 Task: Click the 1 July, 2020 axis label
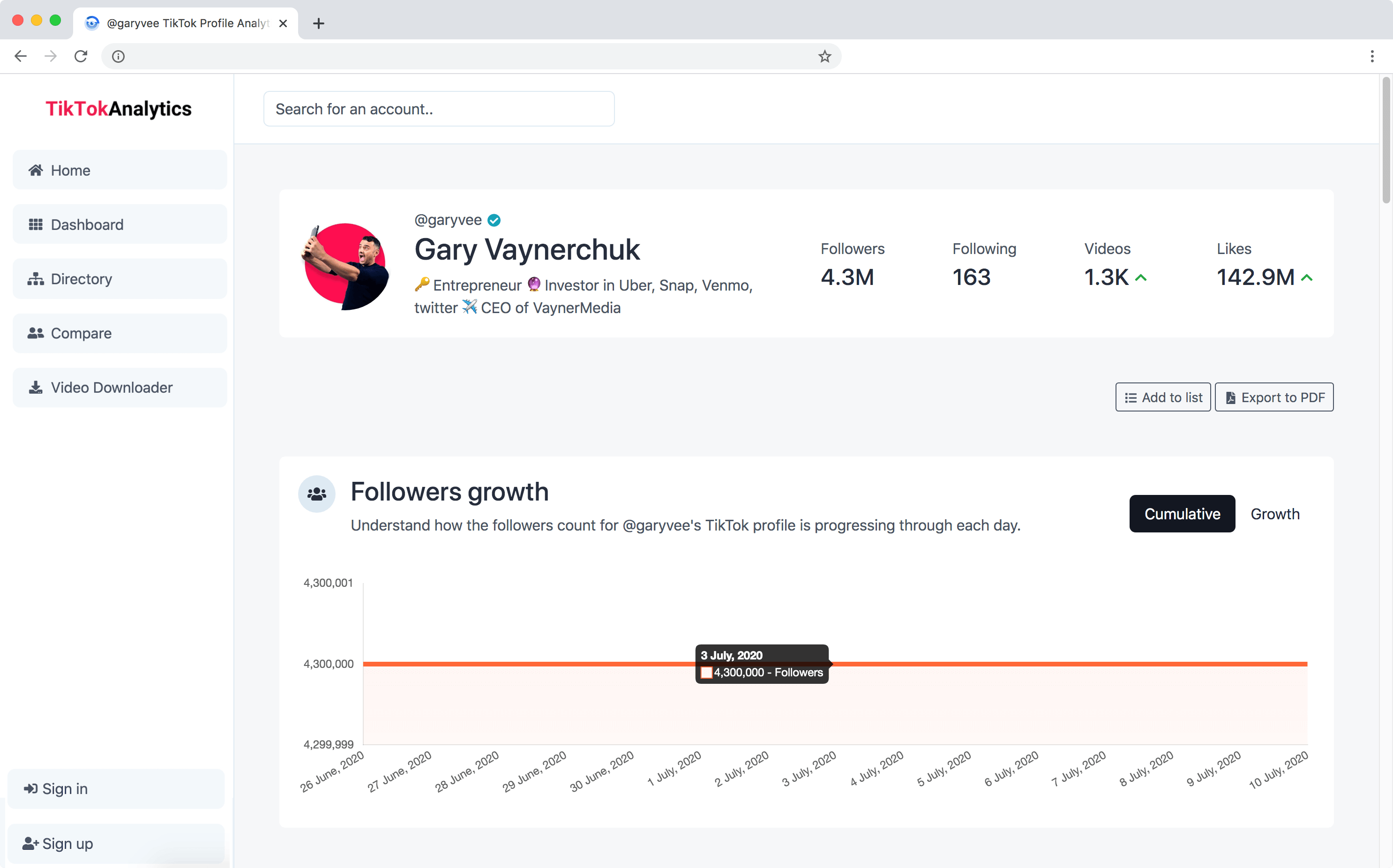(674, 769)
